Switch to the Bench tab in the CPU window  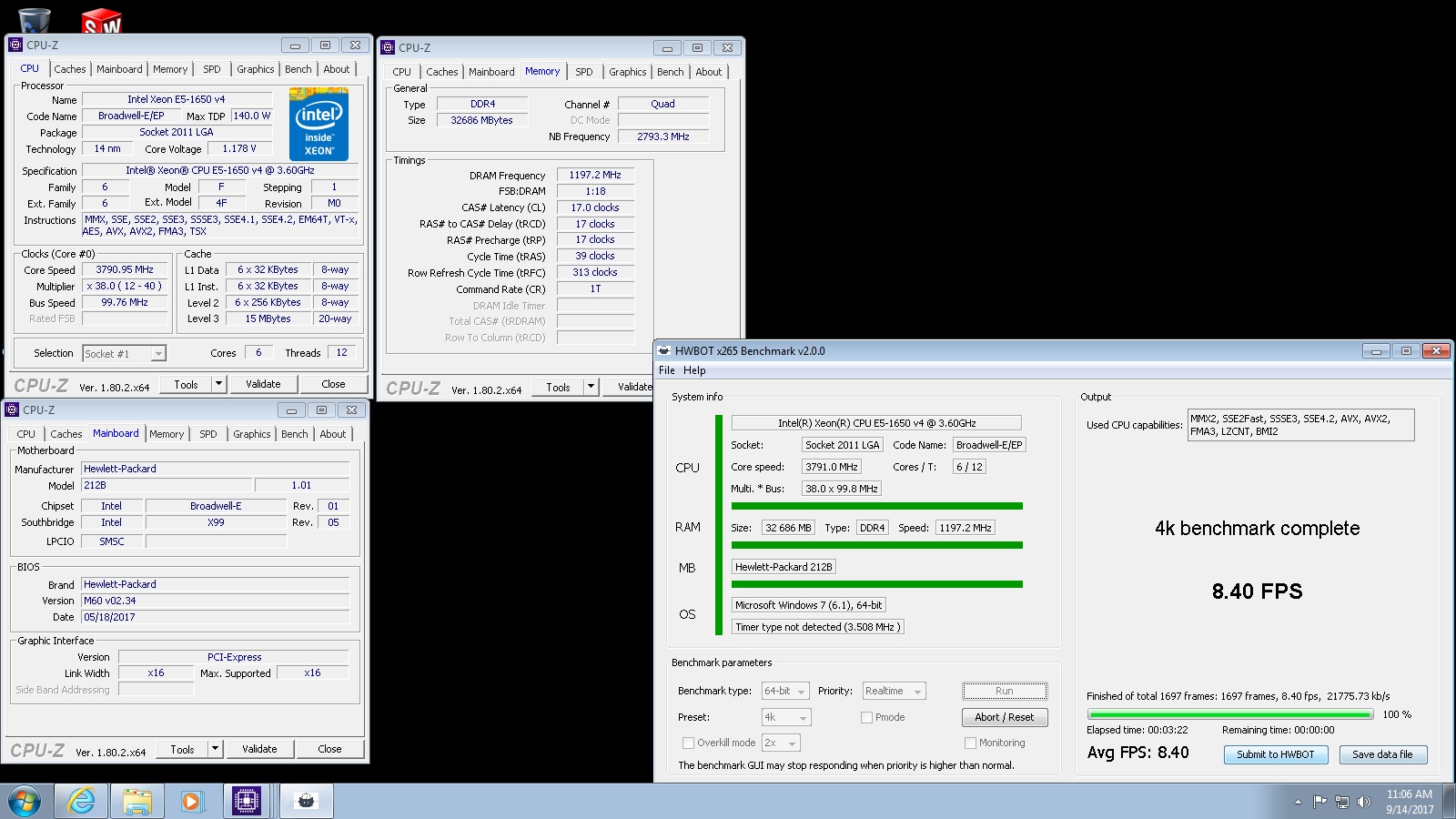298,69
